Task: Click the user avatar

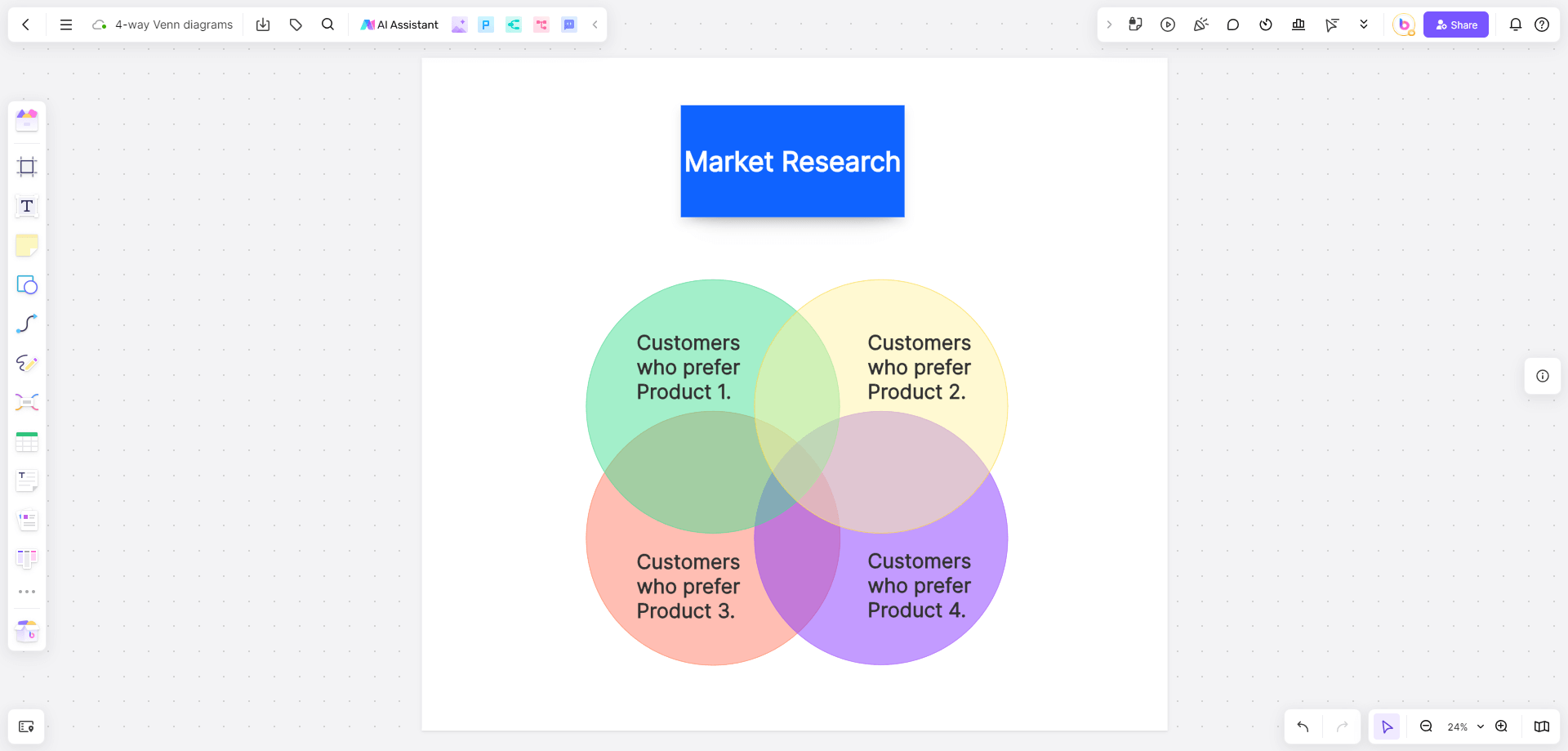Action: pos(1404,25)
